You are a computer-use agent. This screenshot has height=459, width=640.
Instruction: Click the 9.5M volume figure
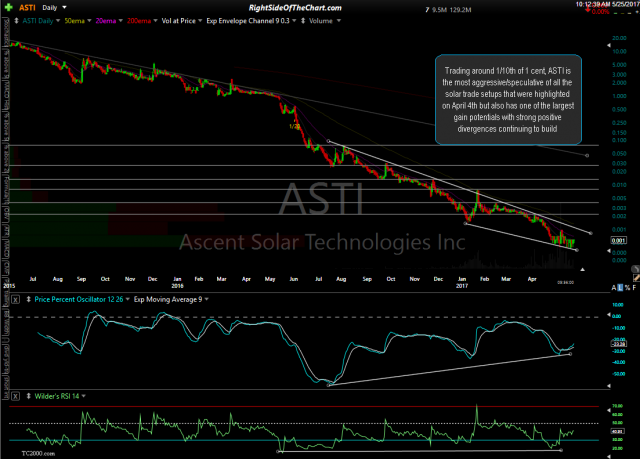click(439, 10)
